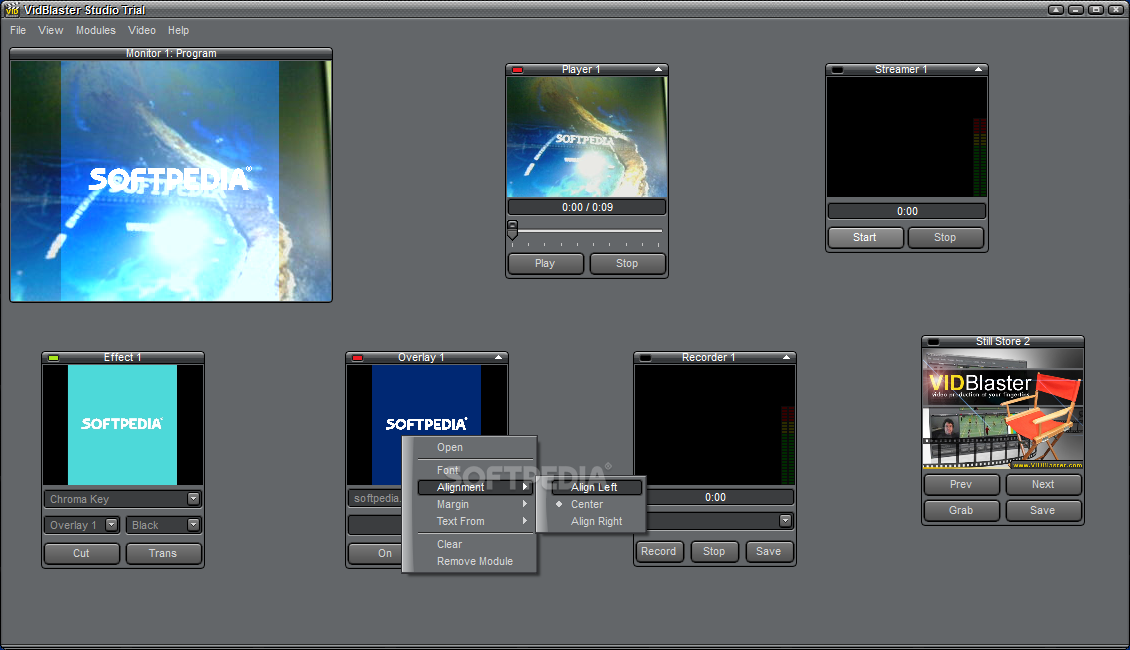Image resolution: width=1130 pixels, height=650 pixels.
Task: Click the Overlay 1 text field showing softpedia
Action: coord(375,499)
